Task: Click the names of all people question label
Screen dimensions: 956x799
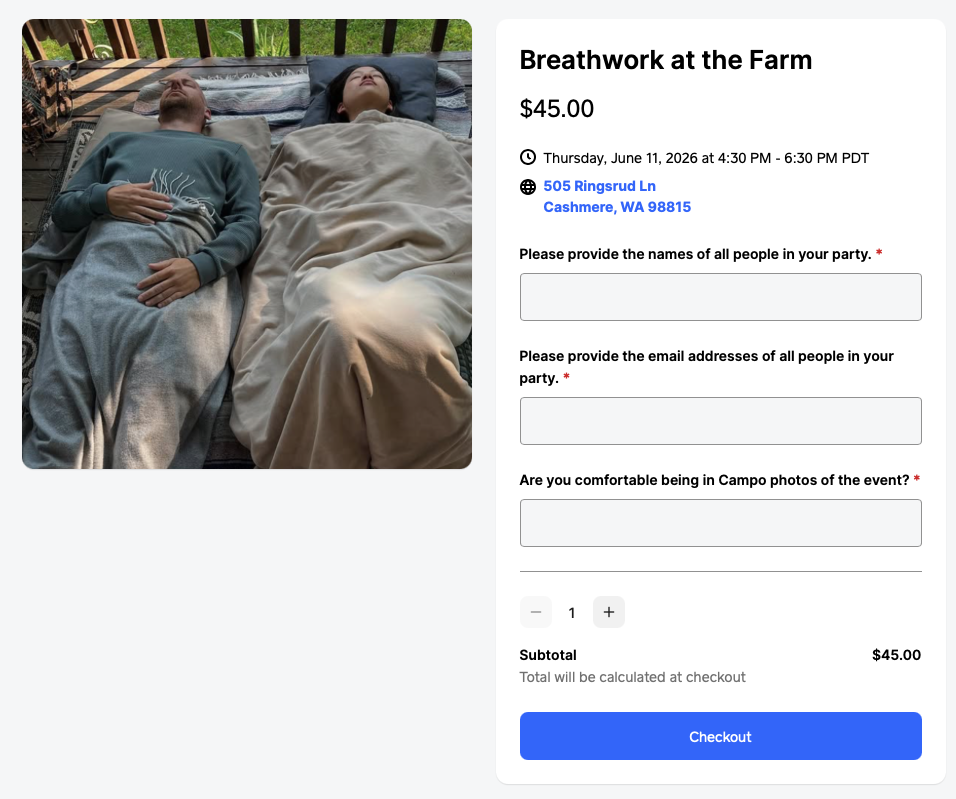Action: (695, 254)
